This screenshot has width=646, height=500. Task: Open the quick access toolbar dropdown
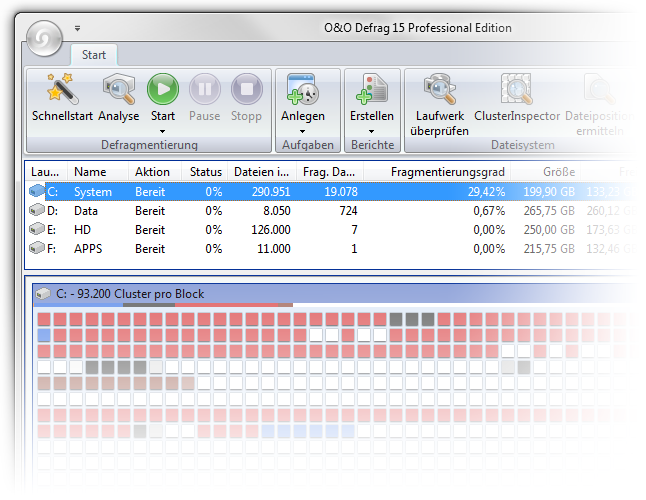[77, 28]
